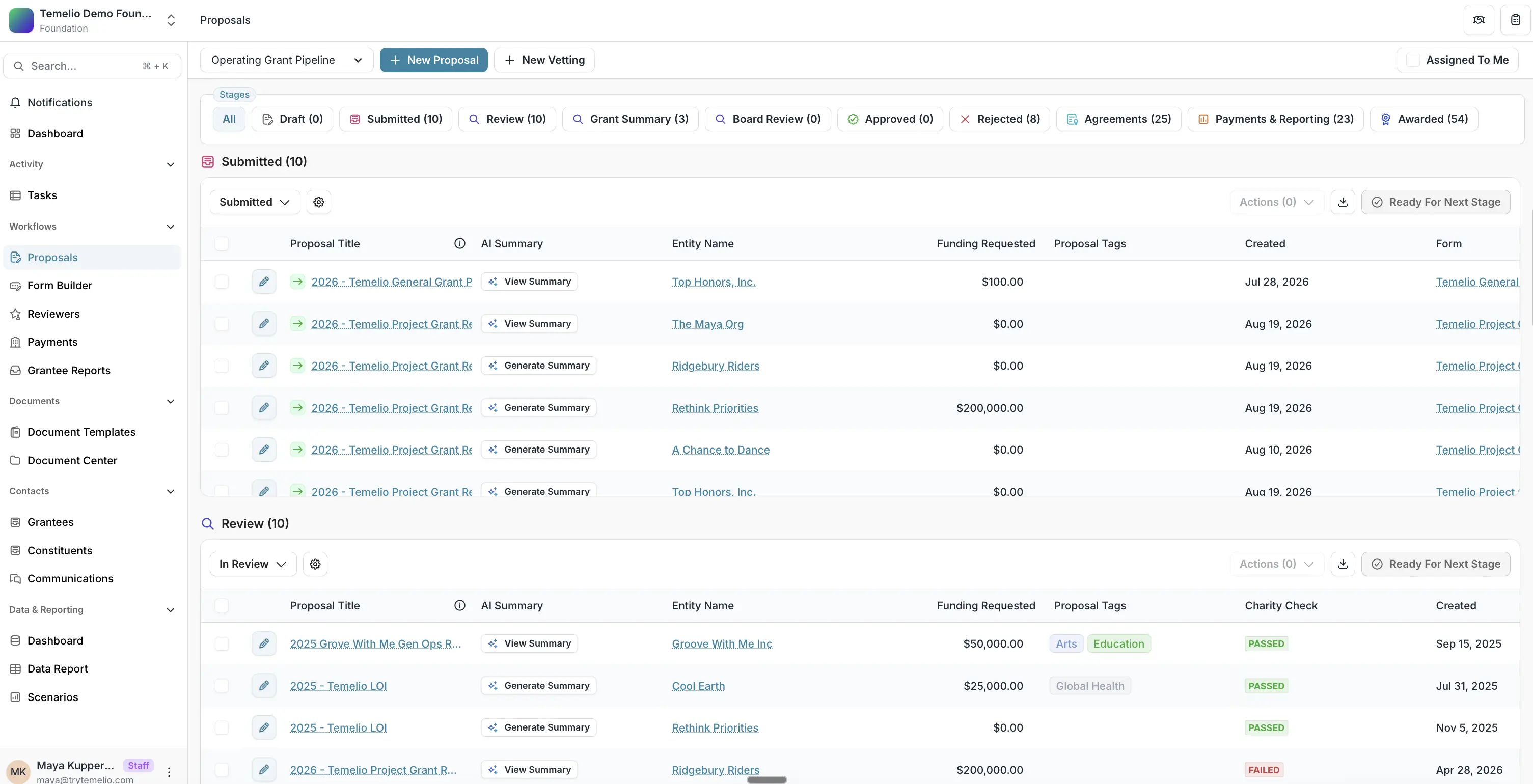The image size is (1533, 784).
Task: Select the Rejected (8) stage tab
Action: pos(999,119)
